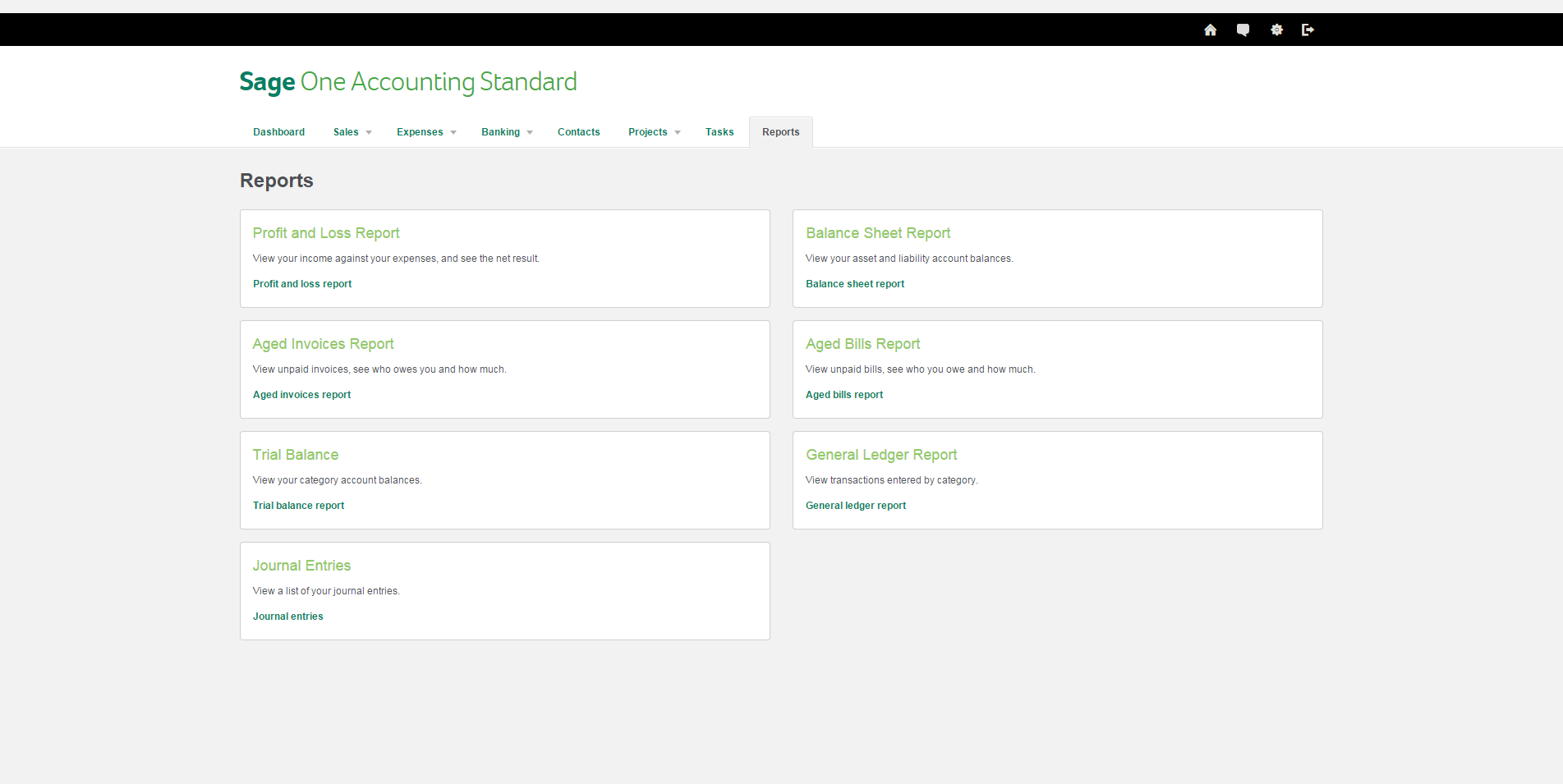Switch to the Dashboard tab

[x=278, y=131]
